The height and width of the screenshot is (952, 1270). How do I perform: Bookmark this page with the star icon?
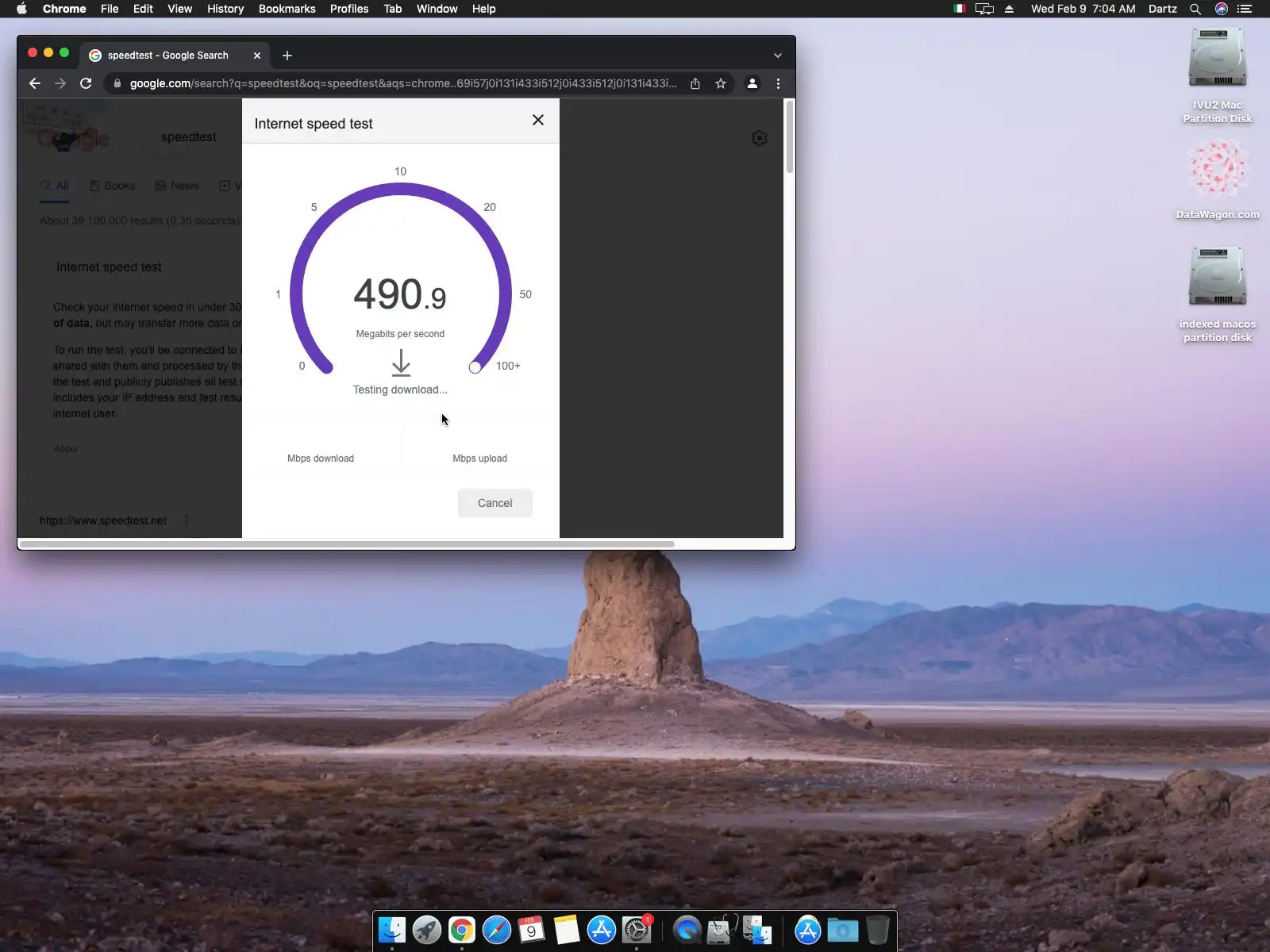pos(721,83)
